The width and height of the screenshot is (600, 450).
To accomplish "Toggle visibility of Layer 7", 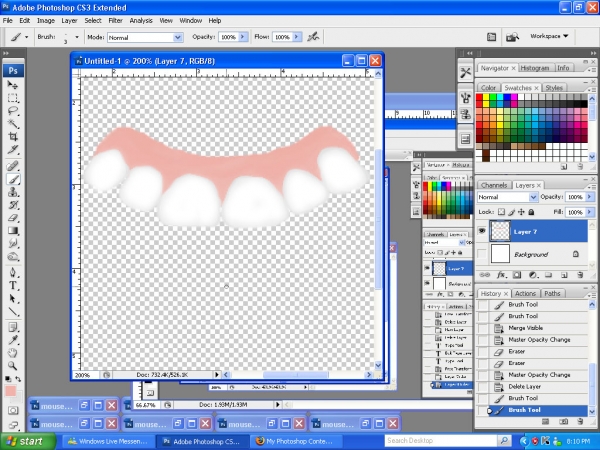I will (482, 231).
